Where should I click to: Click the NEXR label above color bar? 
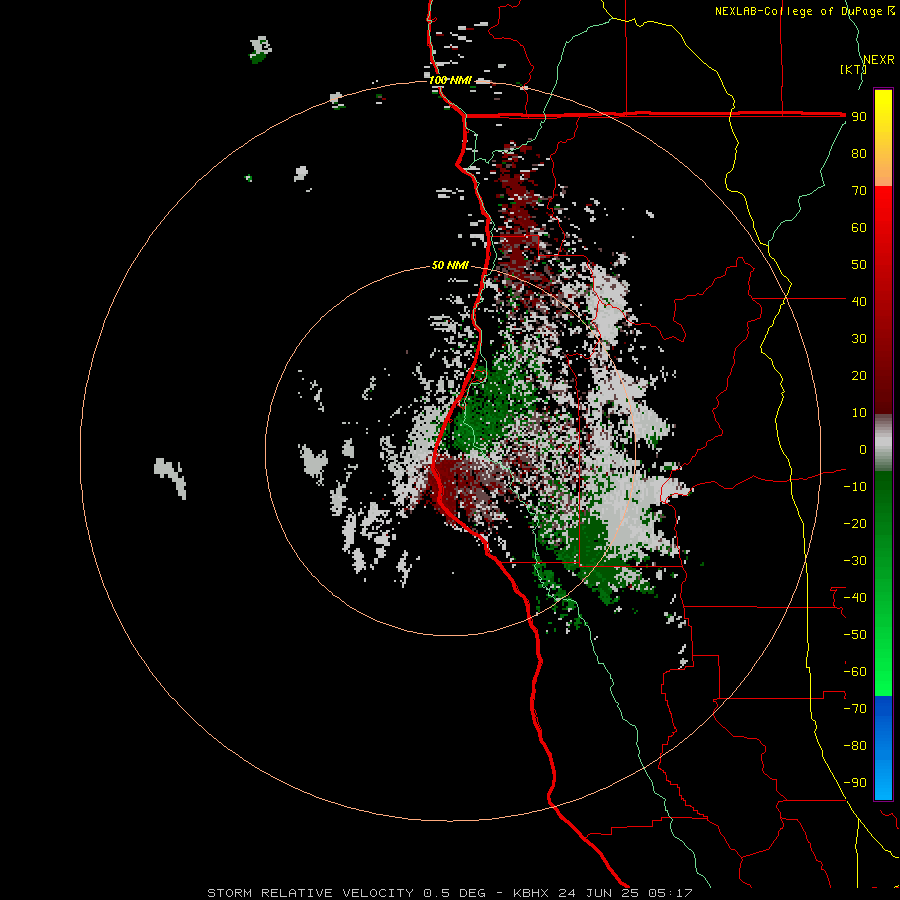tap(879, 60)
